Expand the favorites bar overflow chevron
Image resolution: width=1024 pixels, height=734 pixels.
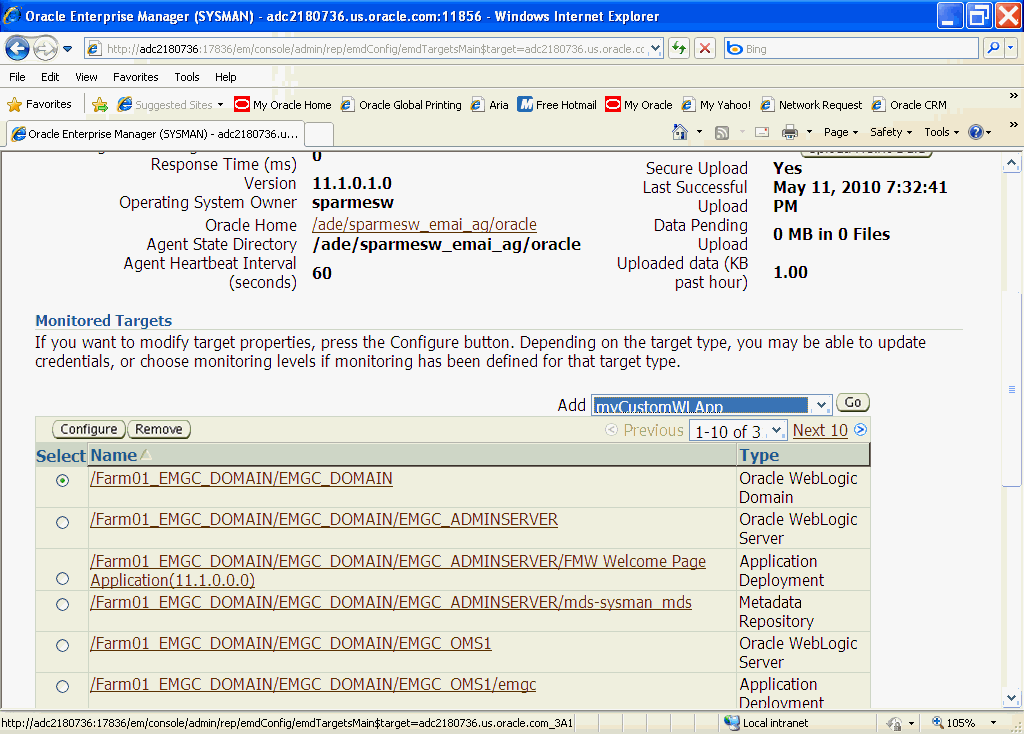click(1013, 96)
